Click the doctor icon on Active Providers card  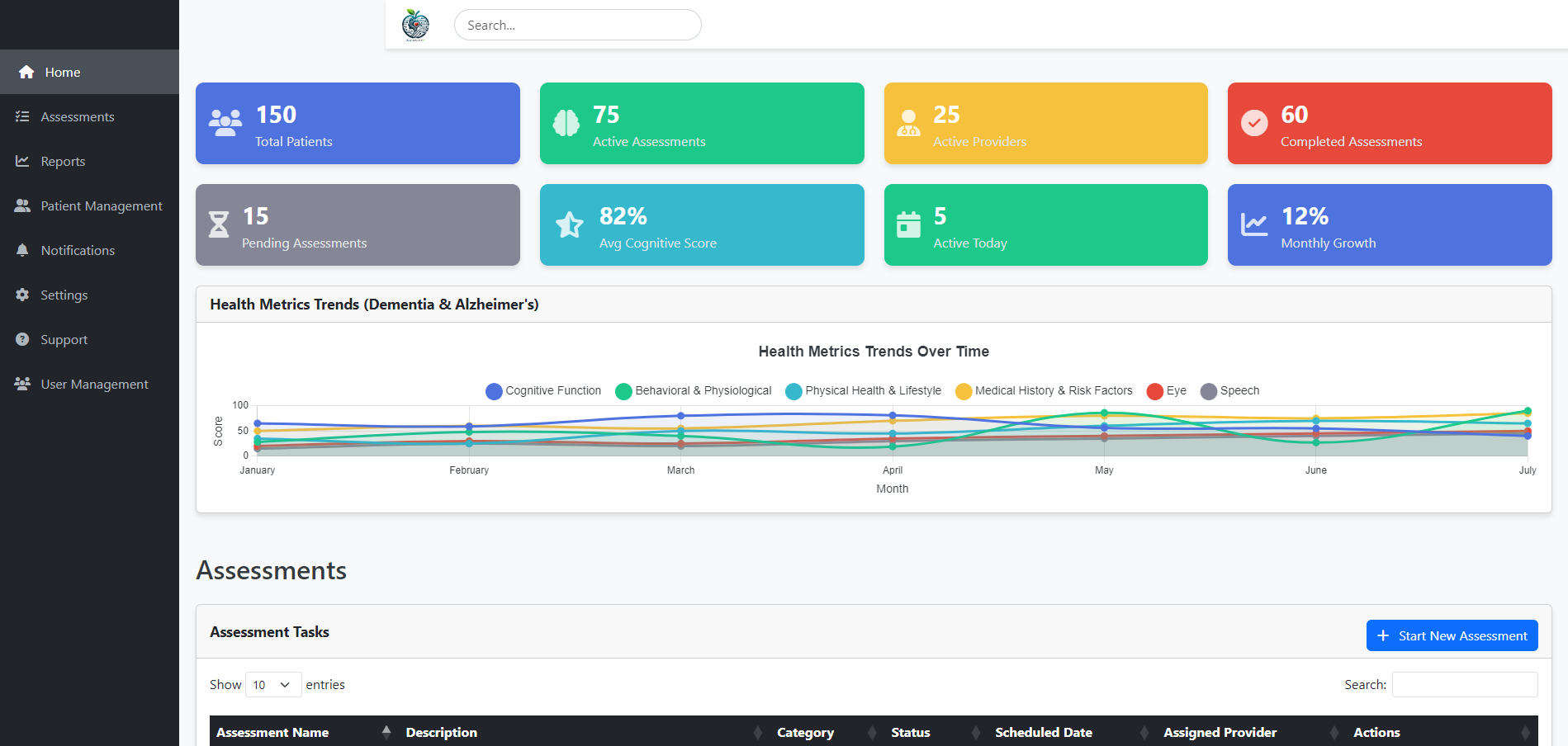[908, 123]
